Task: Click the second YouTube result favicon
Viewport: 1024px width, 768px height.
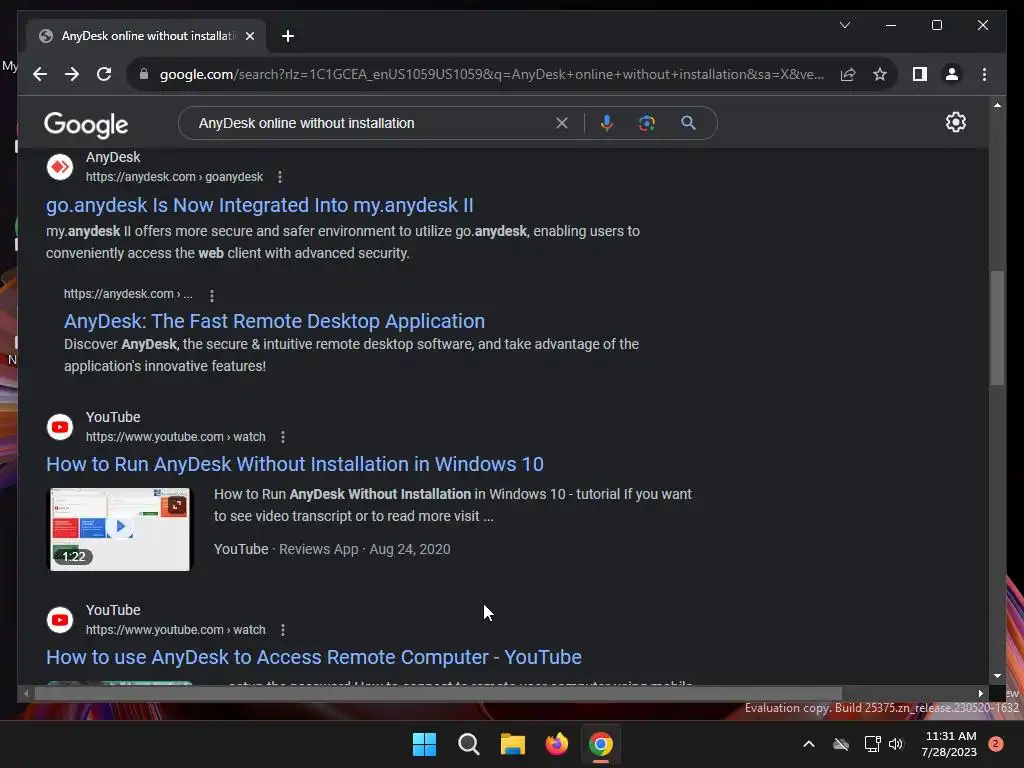Action: [x=60, y=620]
